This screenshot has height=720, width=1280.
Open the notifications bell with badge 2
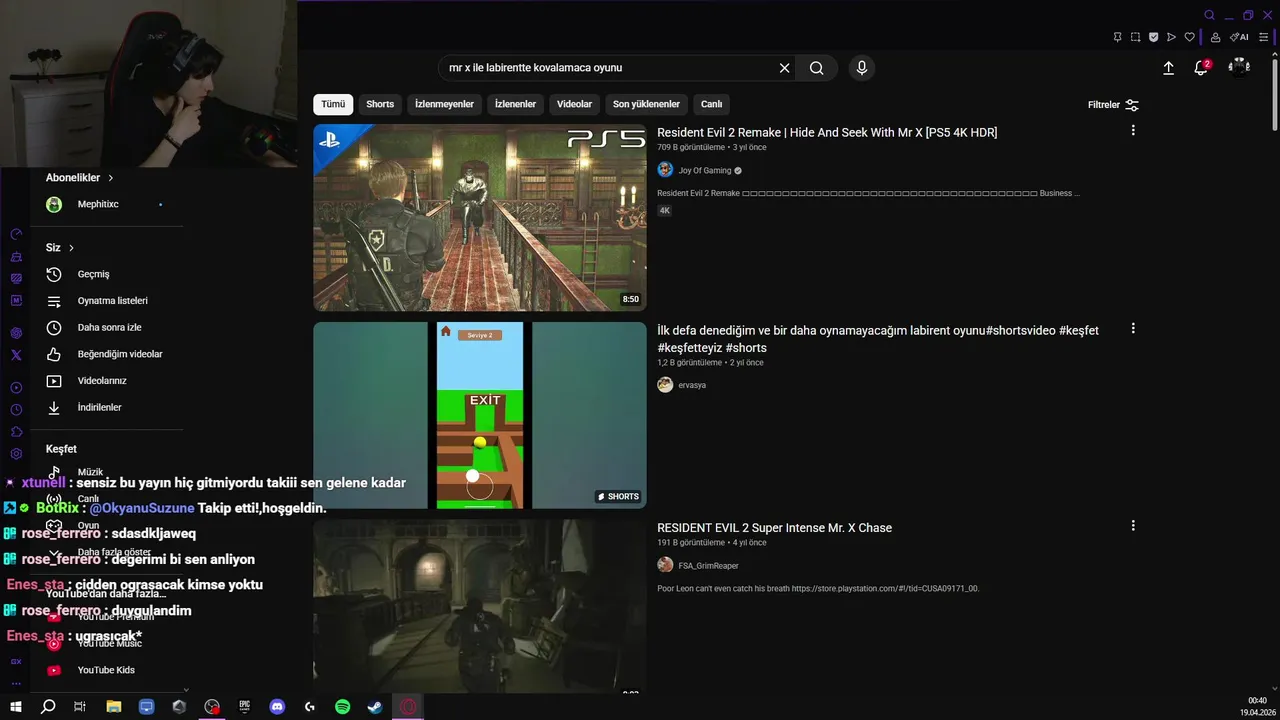pyautogui.click(x=1201, y=68)
